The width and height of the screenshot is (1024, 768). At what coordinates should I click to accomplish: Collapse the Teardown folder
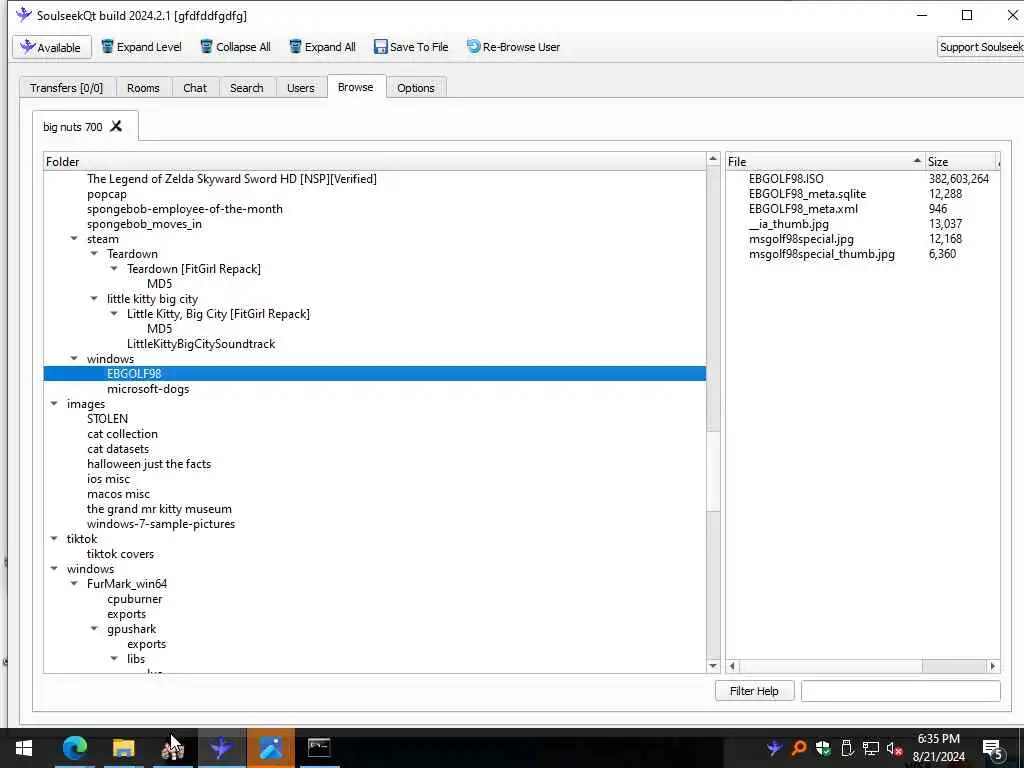coord(94,254)
